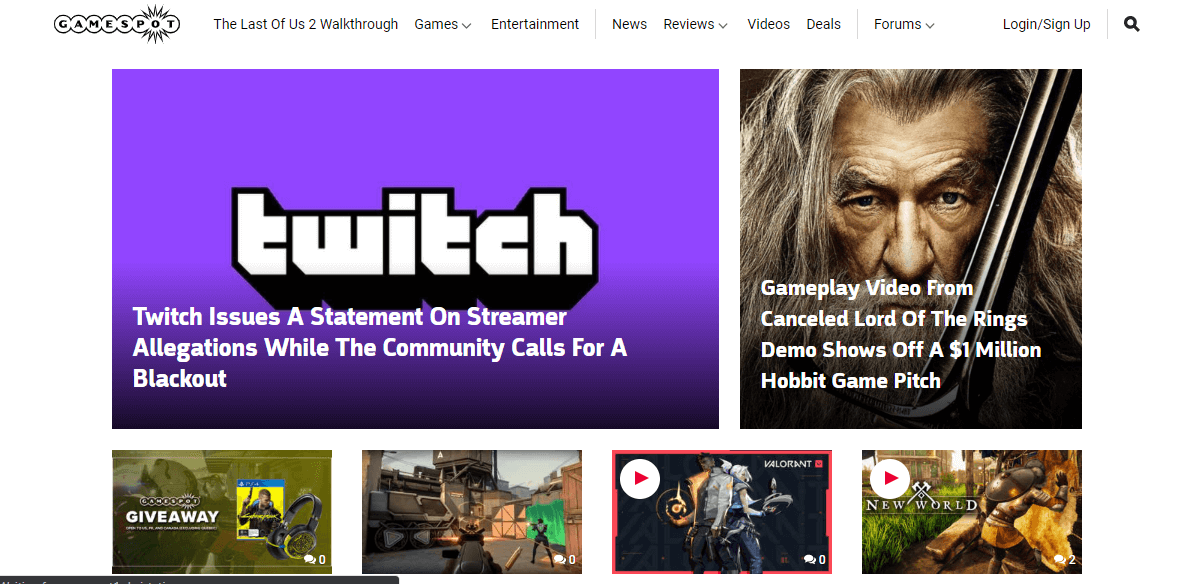The width and height of the screenshot is (1192, 584).
Task: Open the GameSpot Giveaway thumbnail
Action: (222, 512)
